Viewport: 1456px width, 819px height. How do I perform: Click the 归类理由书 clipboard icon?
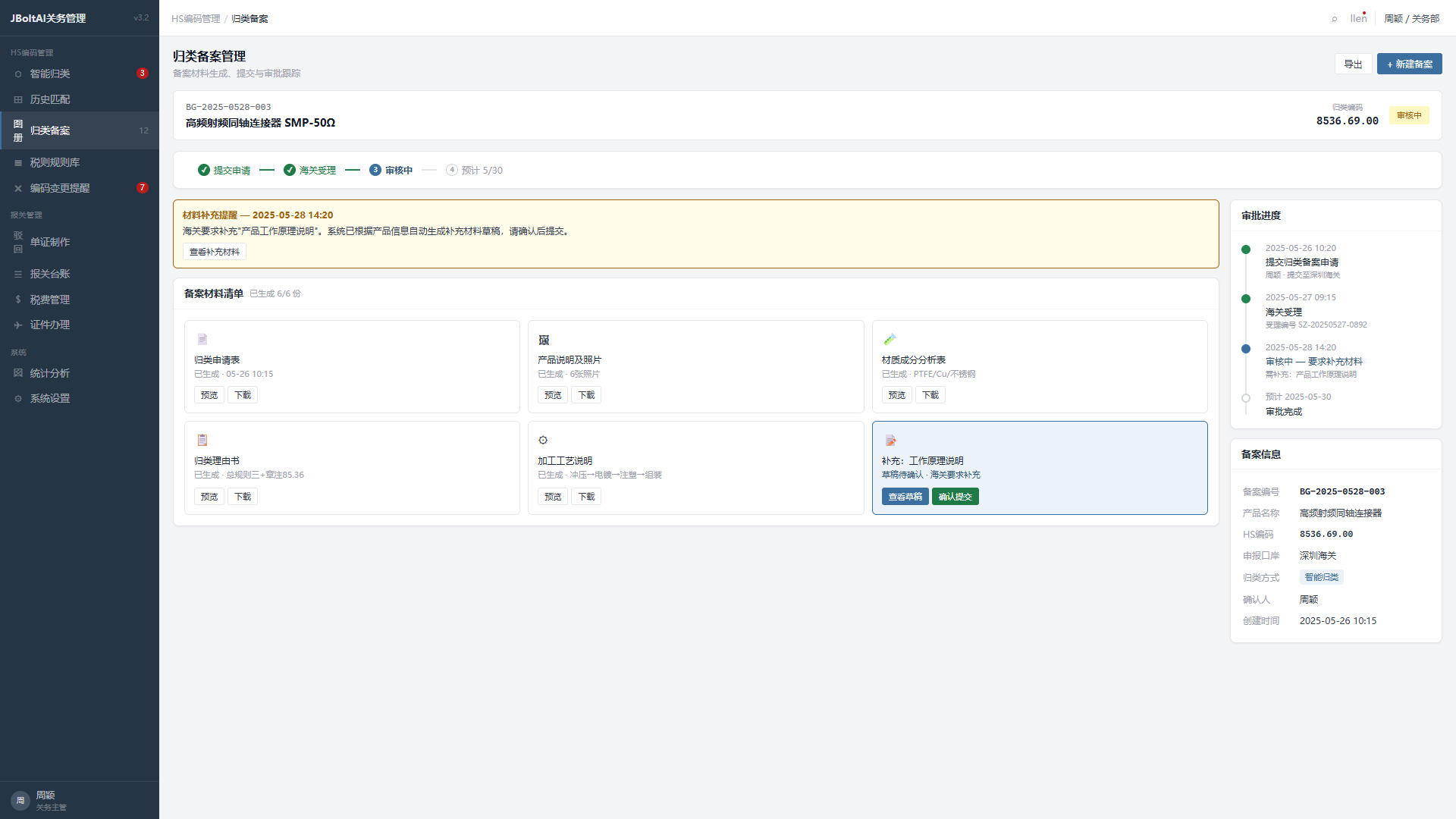(x=202, y=440)
